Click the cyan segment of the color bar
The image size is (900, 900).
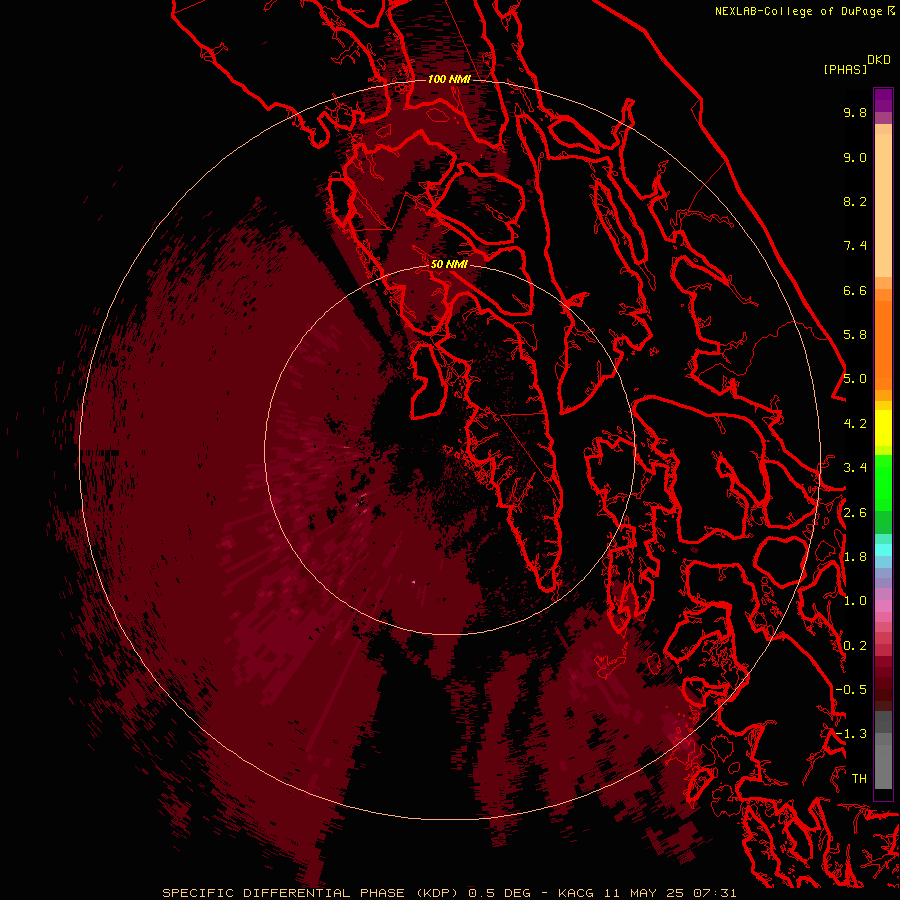tap(883, 550)
